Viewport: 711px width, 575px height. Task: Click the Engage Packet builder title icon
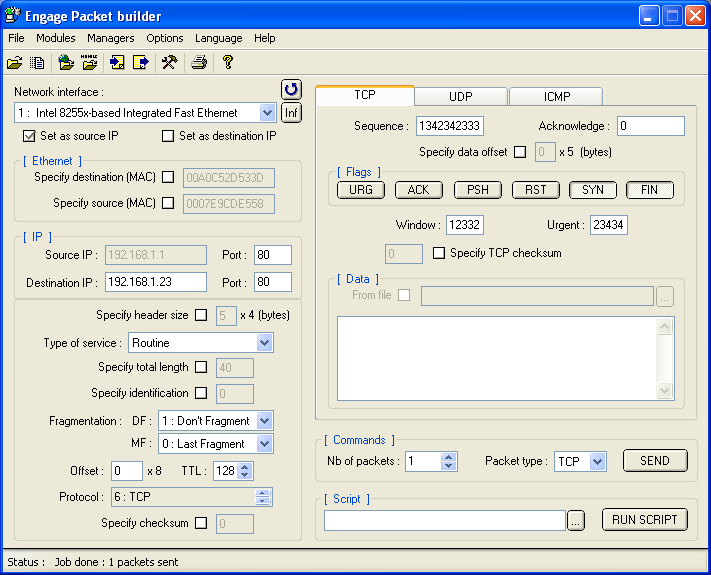point(12,16)
